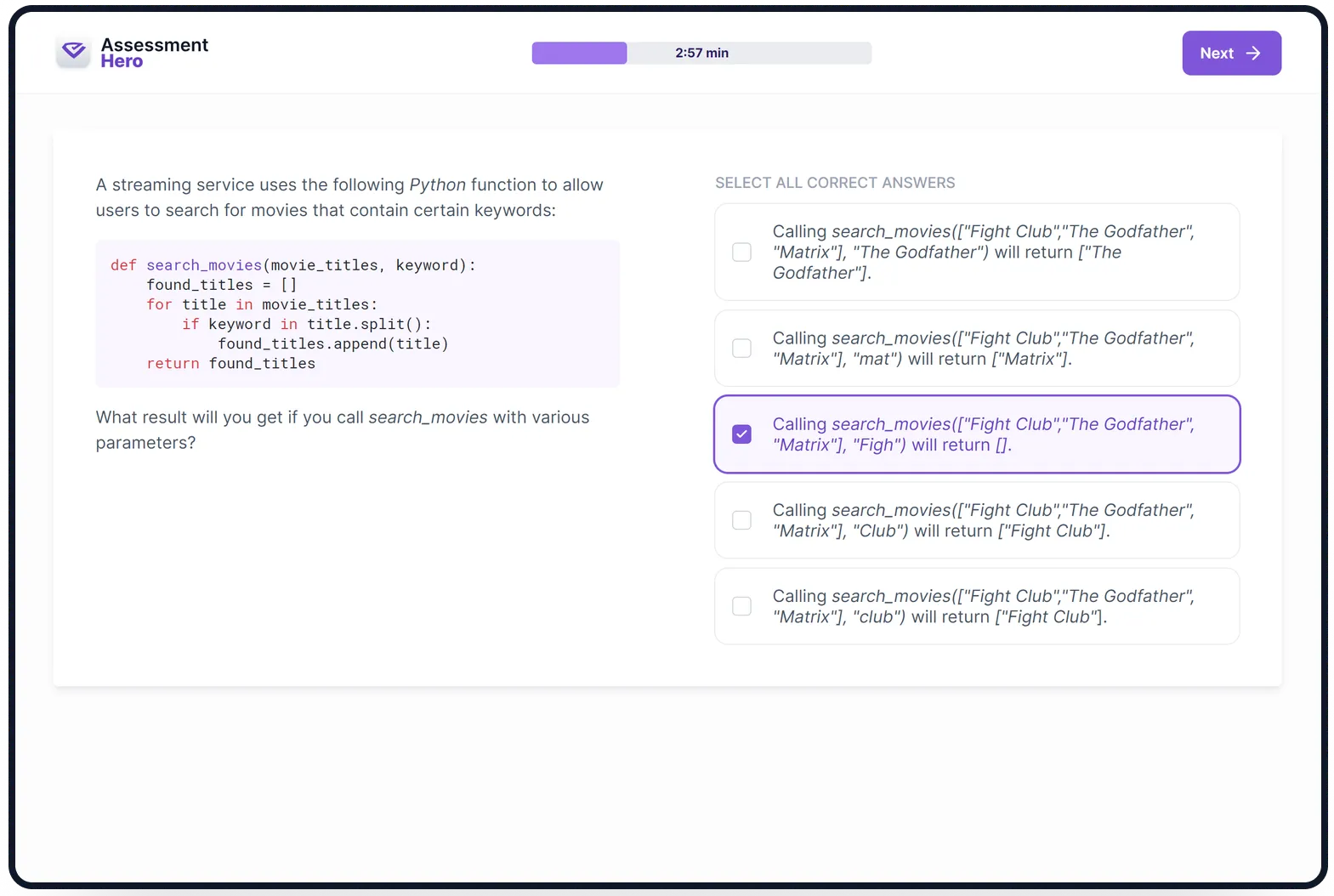The height and width of the screenshot is (896, 1334).
Task: Click the "SELECT ALL CORRECT ANSWERS" heading
Action: 835,183
